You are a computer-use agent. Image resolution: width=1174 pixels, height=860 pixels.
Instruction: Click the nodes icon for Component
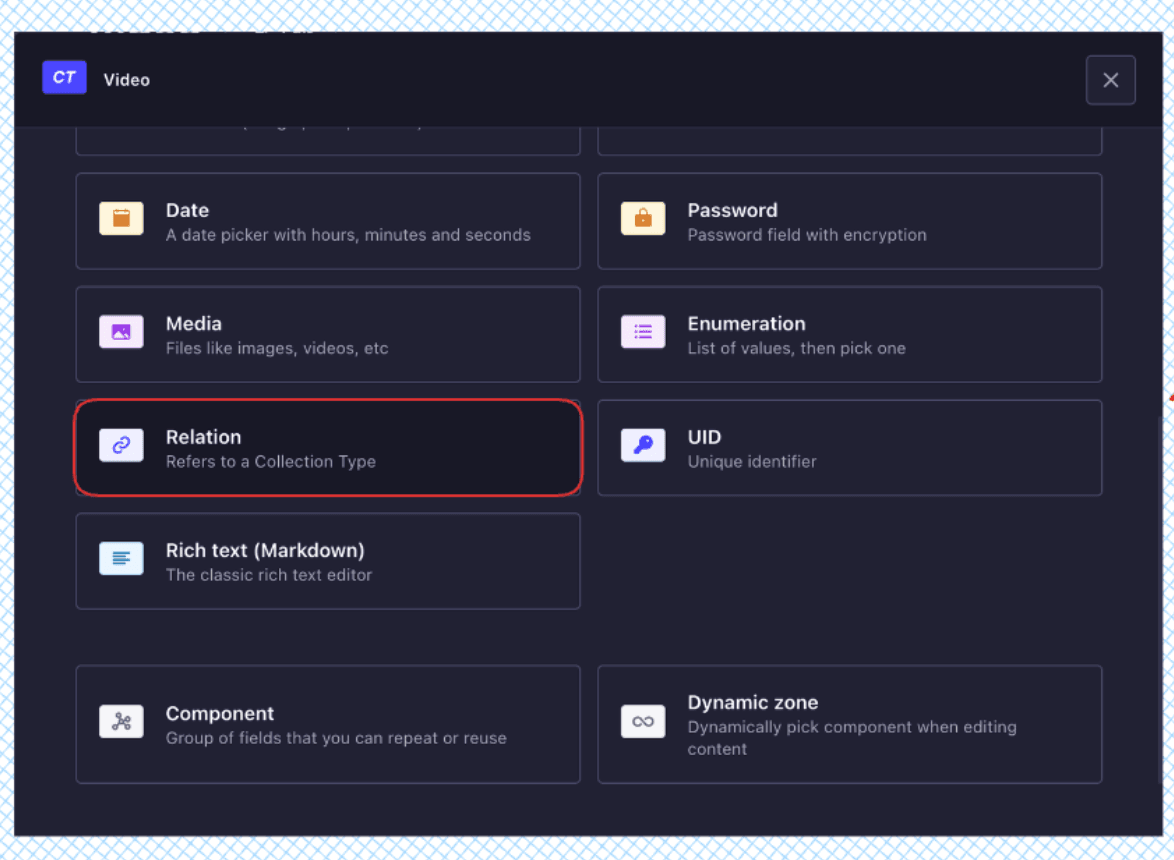point(121,721)
